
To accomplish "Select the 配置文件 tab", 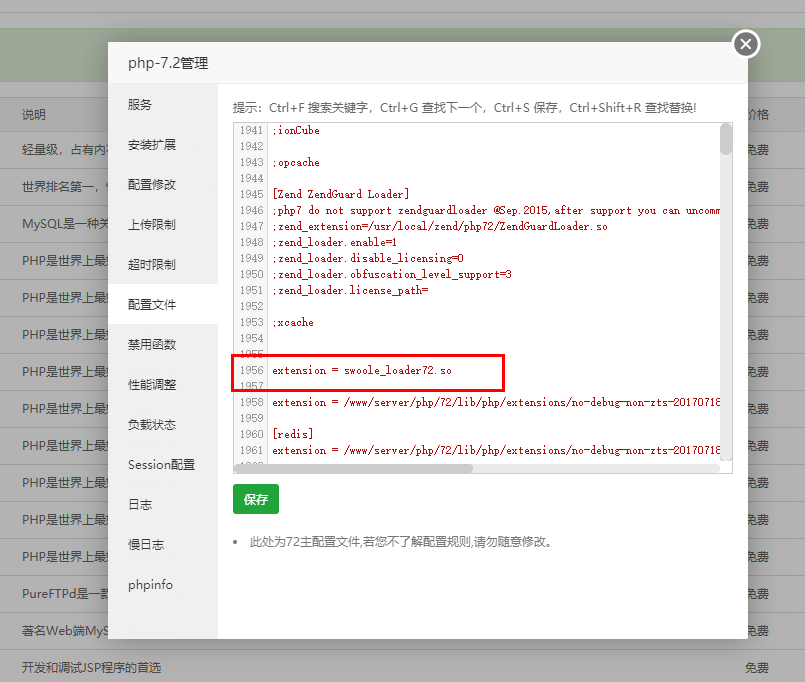I will (x=152, y=305).
